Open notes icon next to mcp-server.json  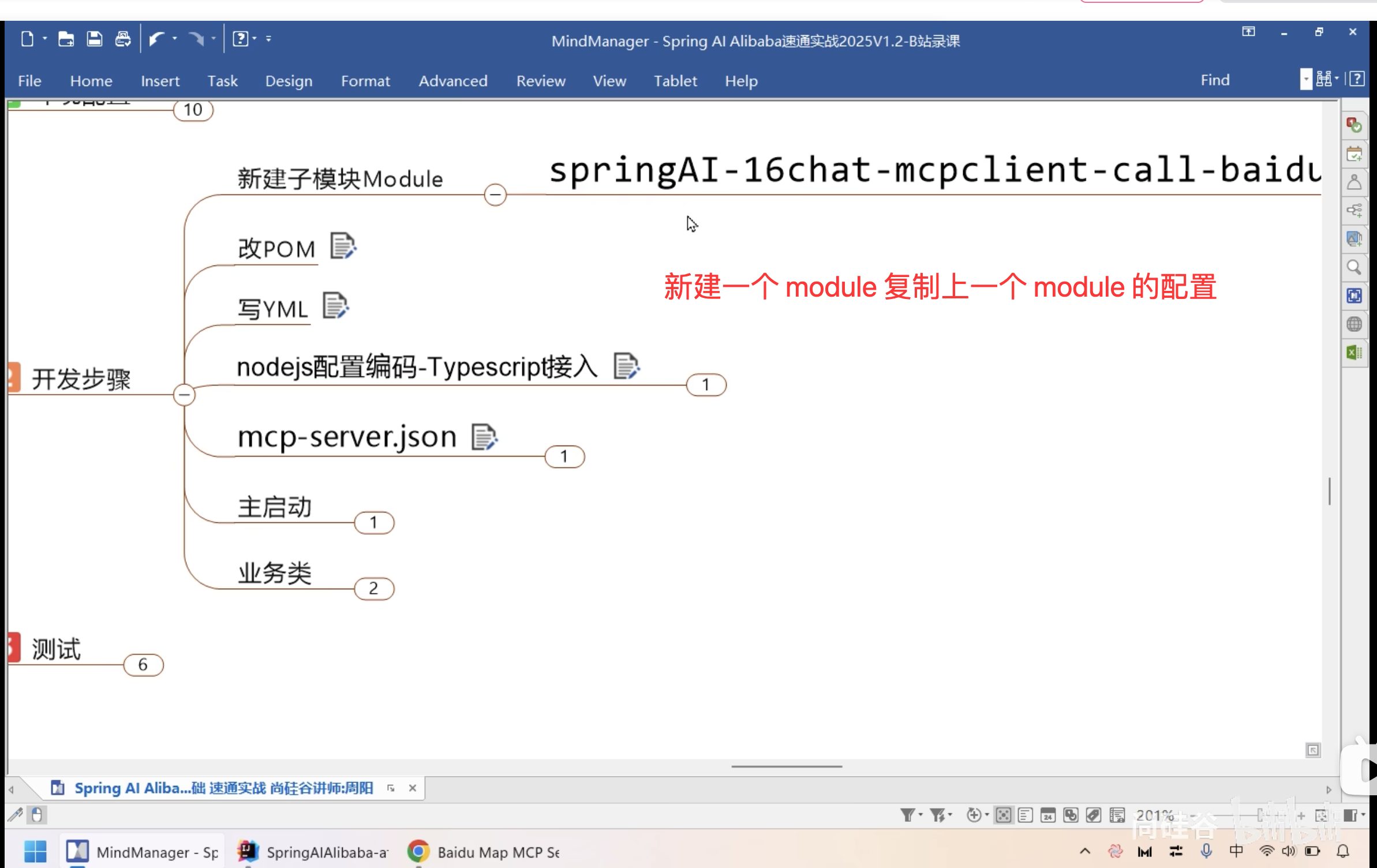pyautogui.click(x=484, y=437)
